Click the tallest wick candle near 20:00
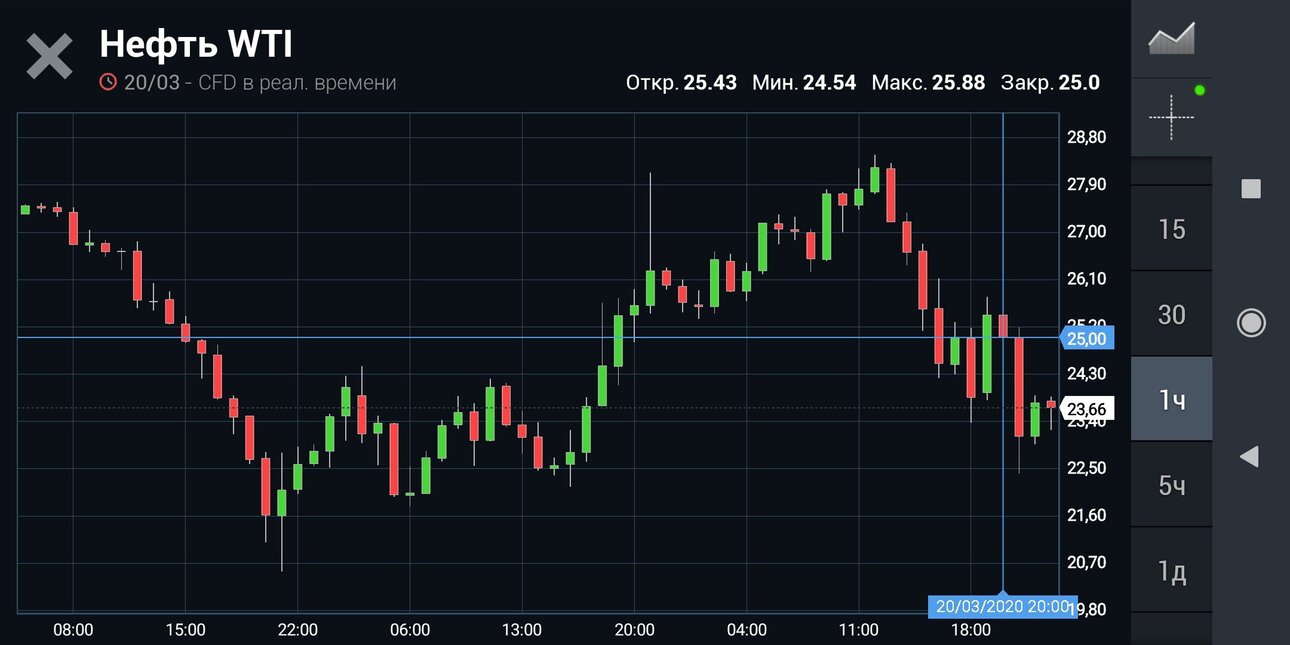The image size is (1290, 645). pos(650,240)
